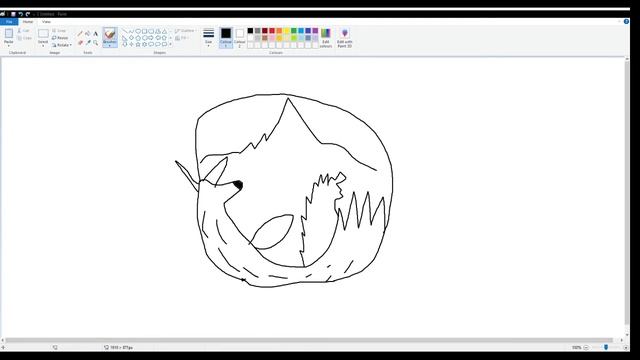Click the Undo arrow in title bar
Viewport: 640px width, 360px height.
pos(20,14)
